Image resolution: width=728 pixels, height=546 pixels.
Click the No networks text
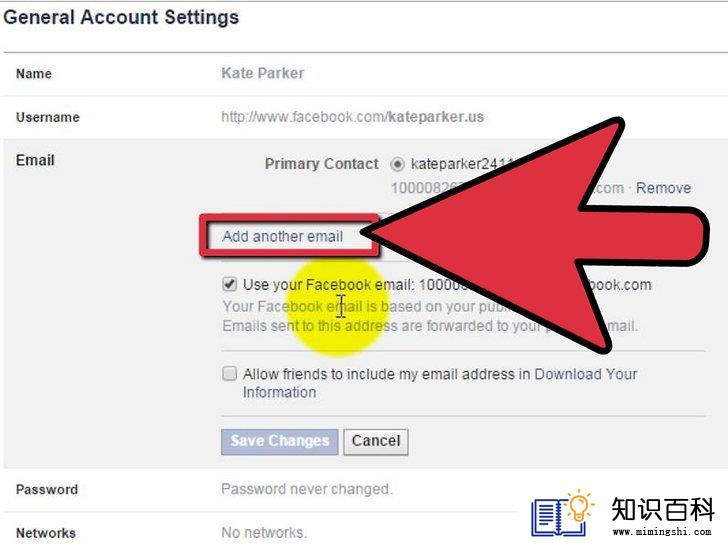point(264,533)
